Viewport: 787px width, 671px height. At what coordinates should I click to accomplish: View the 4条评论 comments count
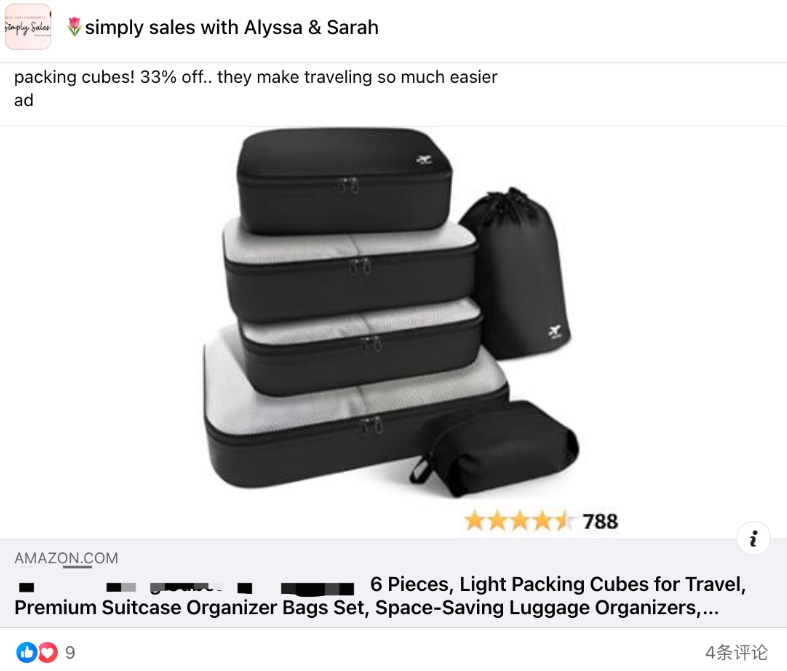[736, 652]
